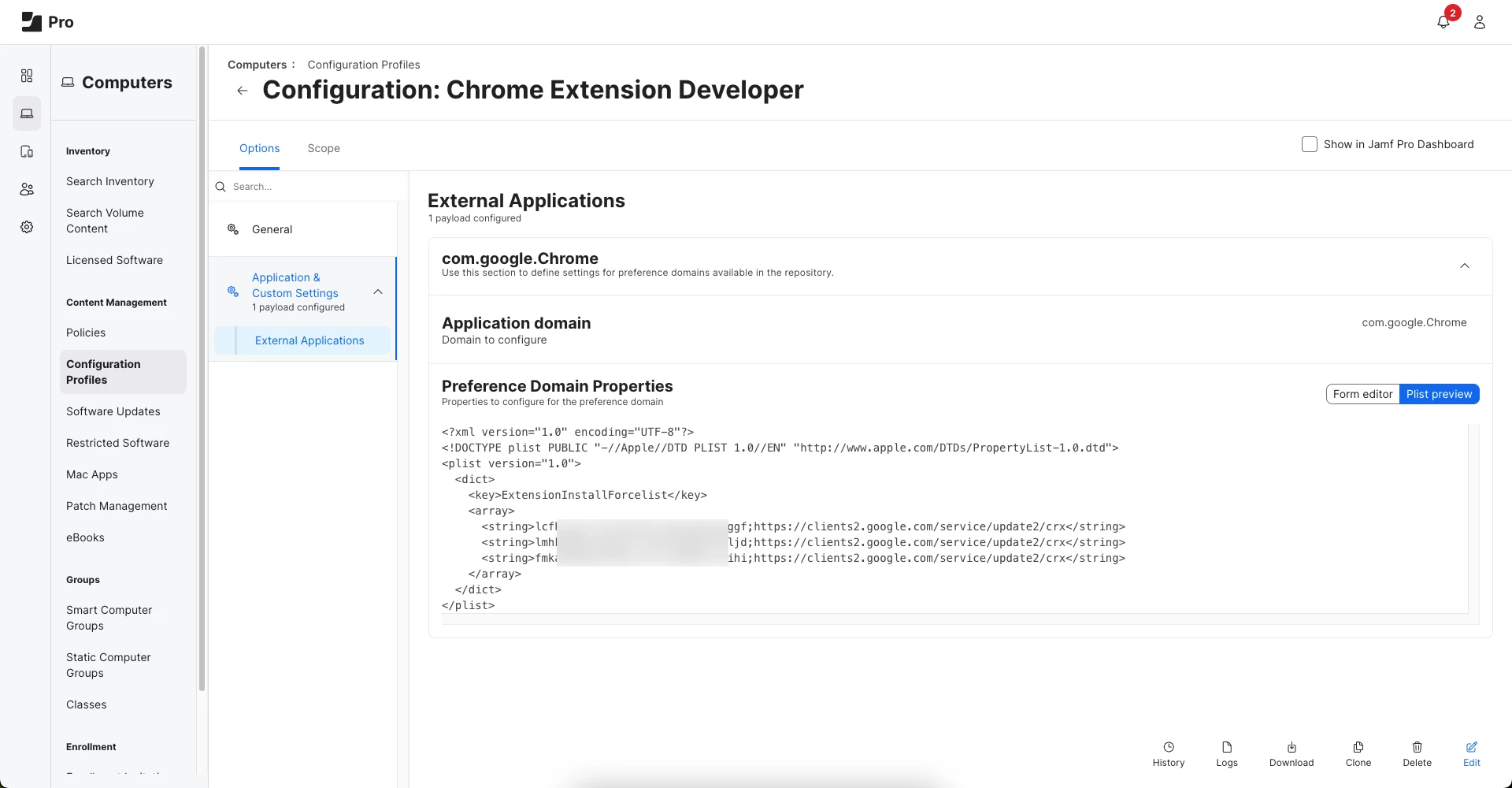This screenshot has height=788, width=1512.
Task: Open the Scope tab
Action: 324,148
